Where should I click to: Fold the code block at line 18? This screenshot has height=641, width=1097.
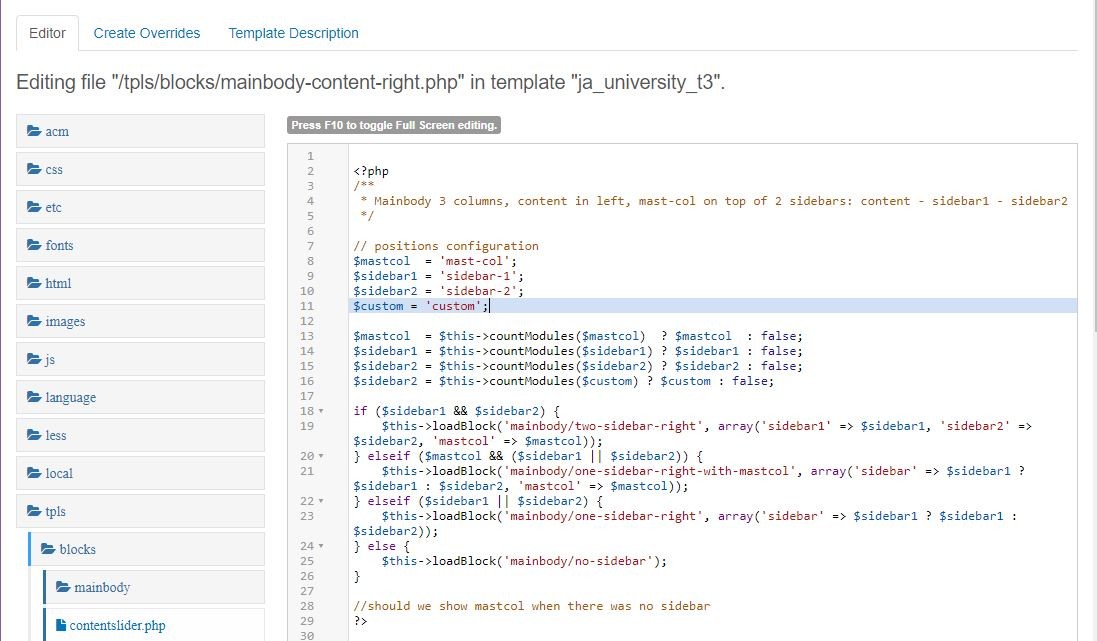coord(321,411)
